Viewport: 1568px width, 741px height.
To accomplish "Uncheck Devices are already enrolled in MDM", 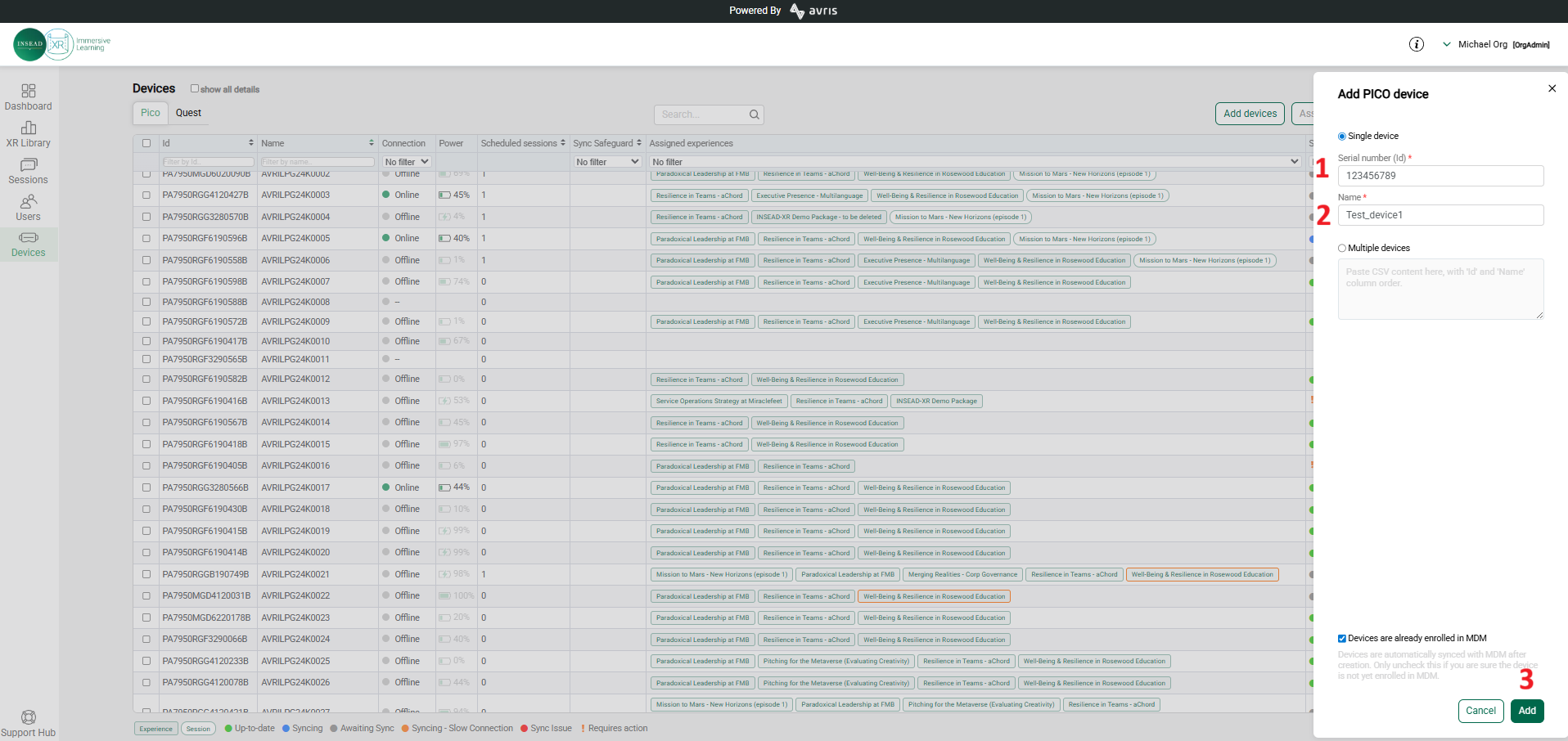I will tap(1342, 639).
